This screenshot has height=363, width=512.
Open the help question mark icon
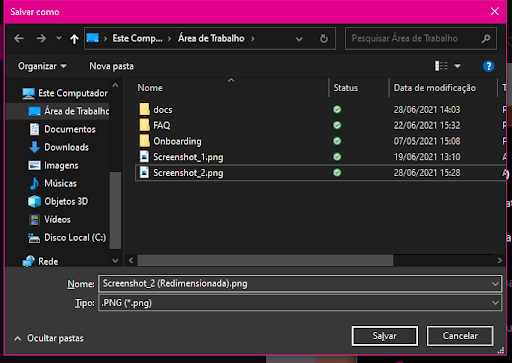coord(488,66)
